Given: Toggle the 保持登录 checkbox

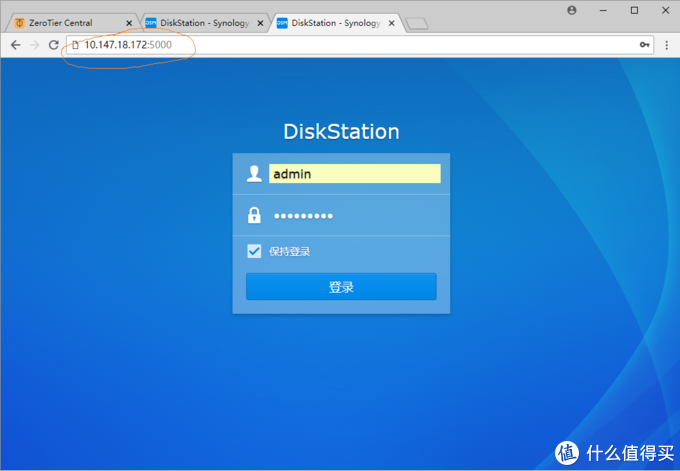Looking at the screenshot, I should (x=254, y=251).
